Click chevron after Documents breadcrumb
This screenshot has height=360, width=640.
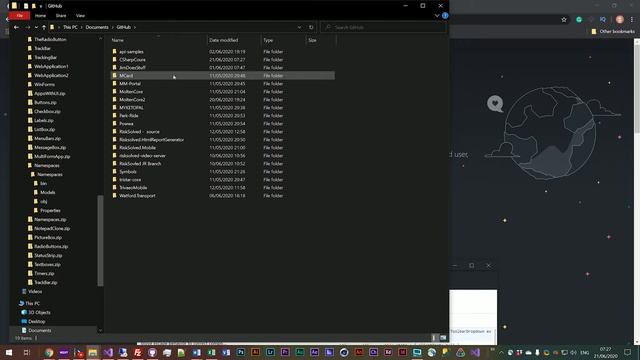point(112,27)
